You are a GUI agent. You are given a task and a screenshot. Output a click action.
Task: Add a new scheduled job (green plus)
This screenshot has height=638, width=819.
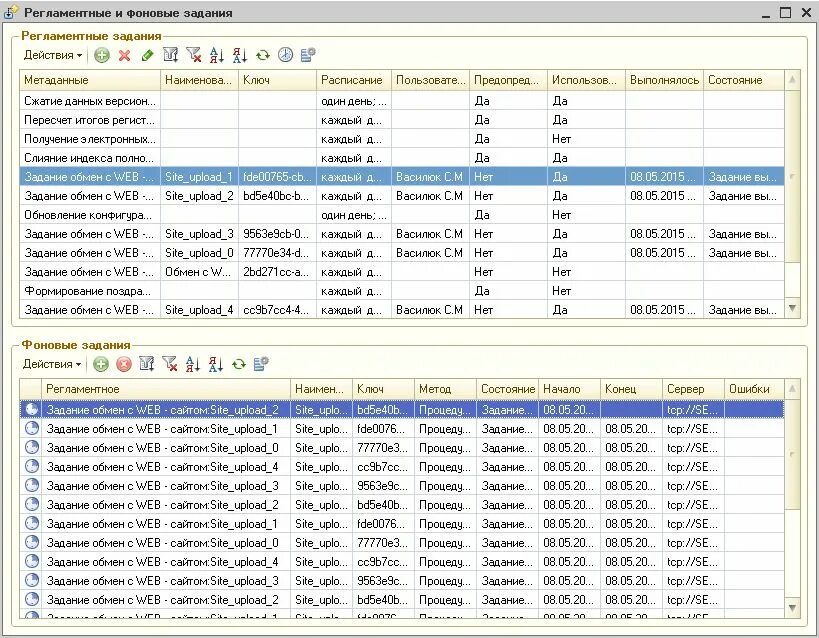tap(102, 55)
